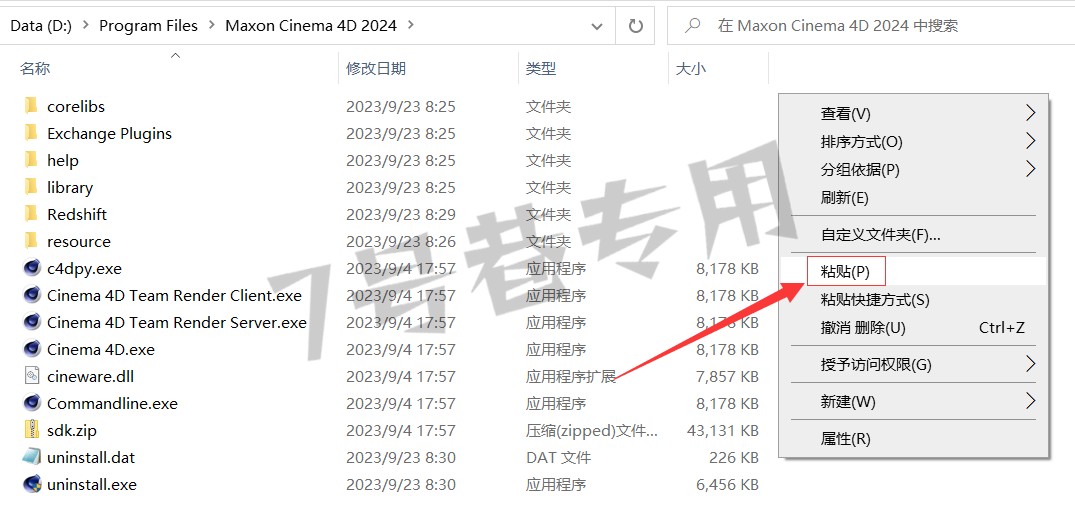
Task: Click the Cinema 4D.exe application icon
Action: click(32, 350)
